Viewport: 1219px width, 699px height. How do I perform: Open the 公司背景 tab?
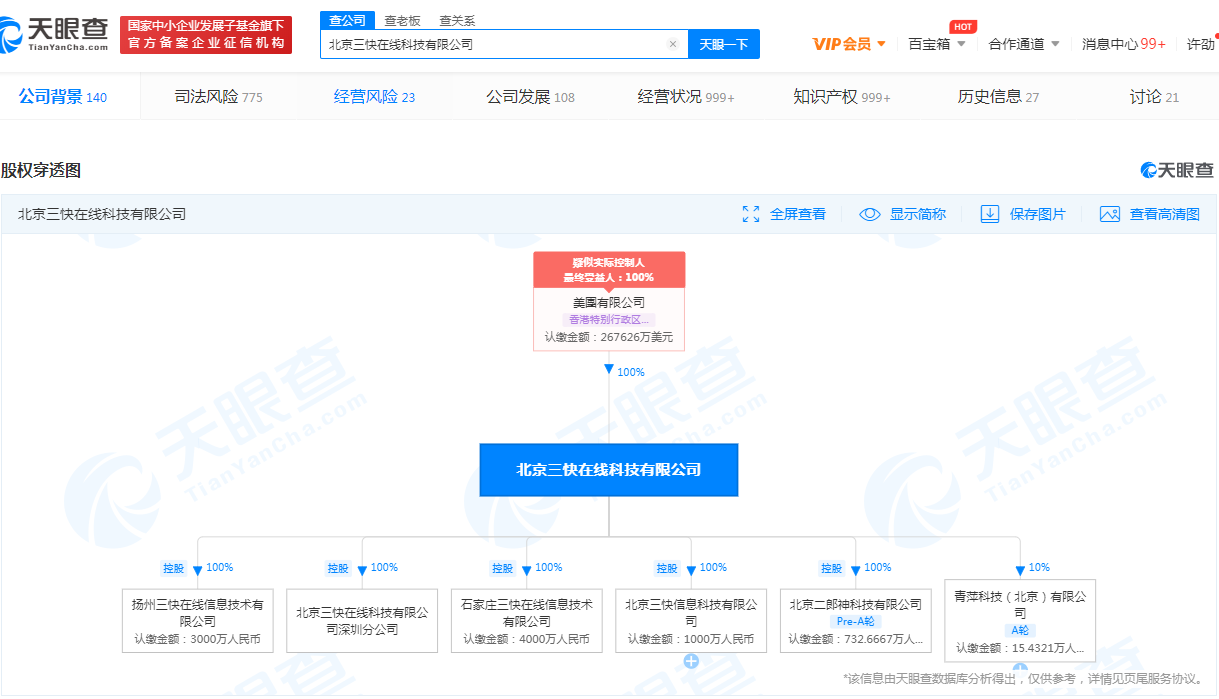pyautogui.click(x=63, y=97)
